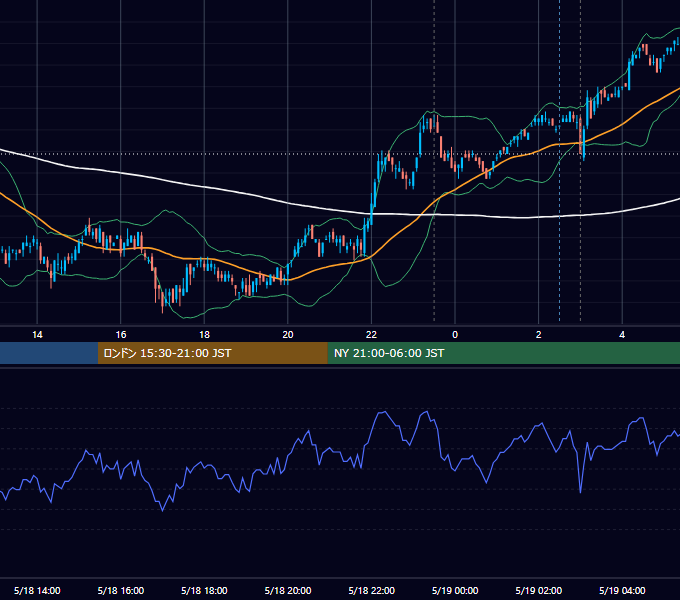Click the 5/18 14:00 time label

coord(37,590)
